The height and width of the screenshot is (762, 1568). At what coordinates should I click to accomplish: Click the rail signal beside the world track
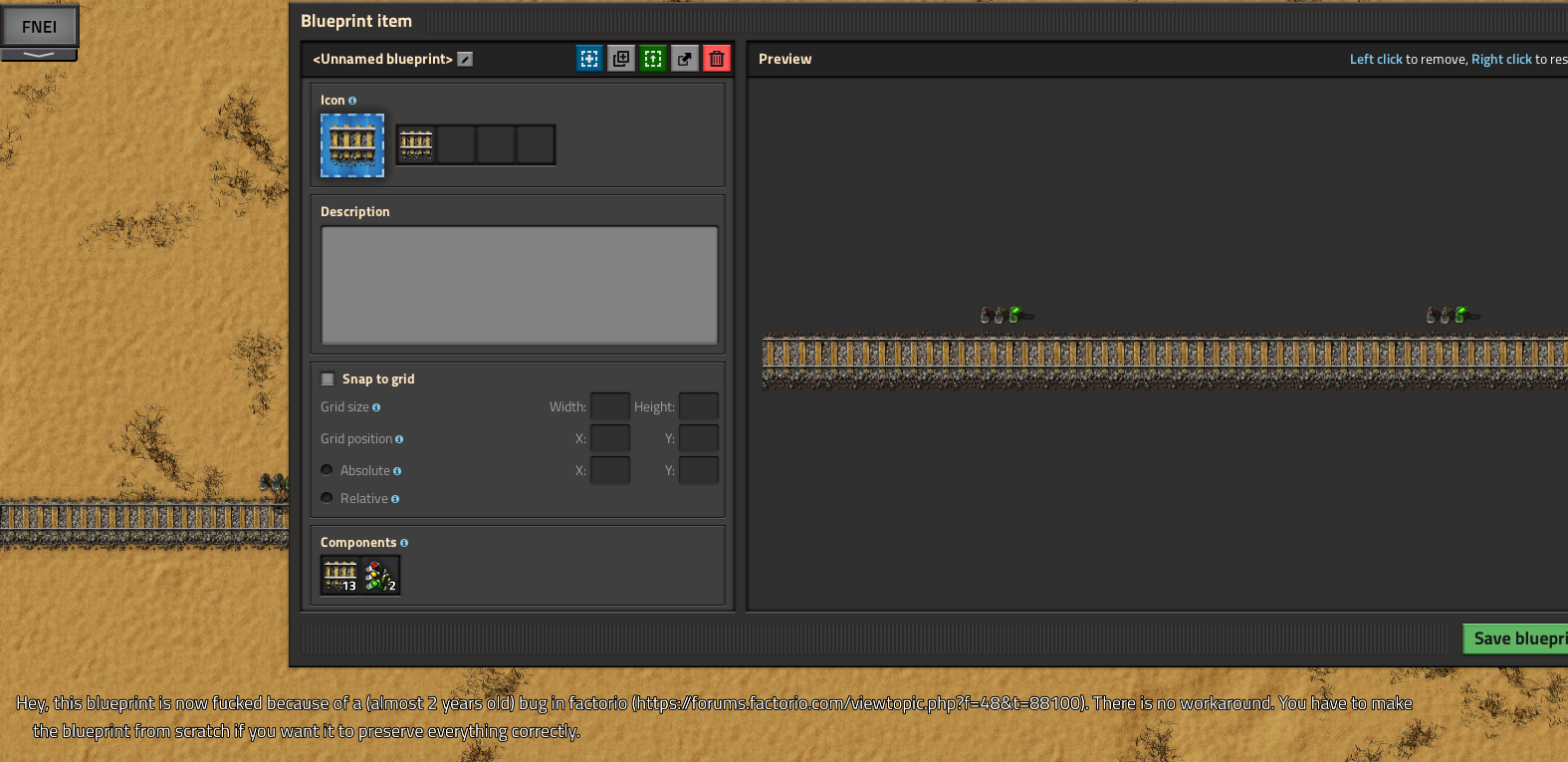click(x=274, y=483)
